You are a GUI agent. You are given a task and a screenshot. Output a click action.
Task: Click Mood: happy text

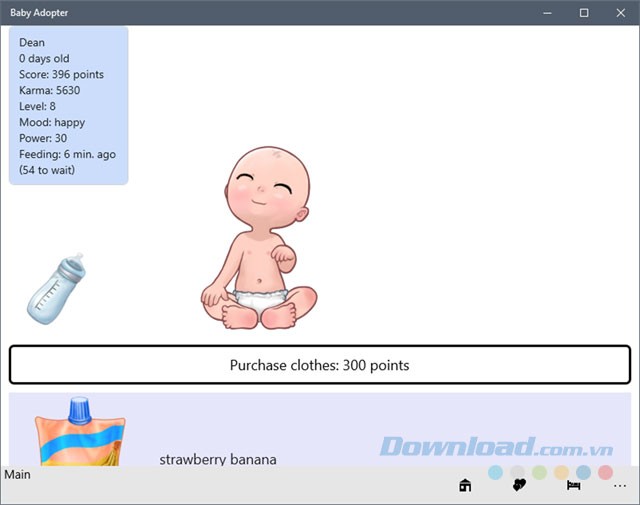point(52,122)
